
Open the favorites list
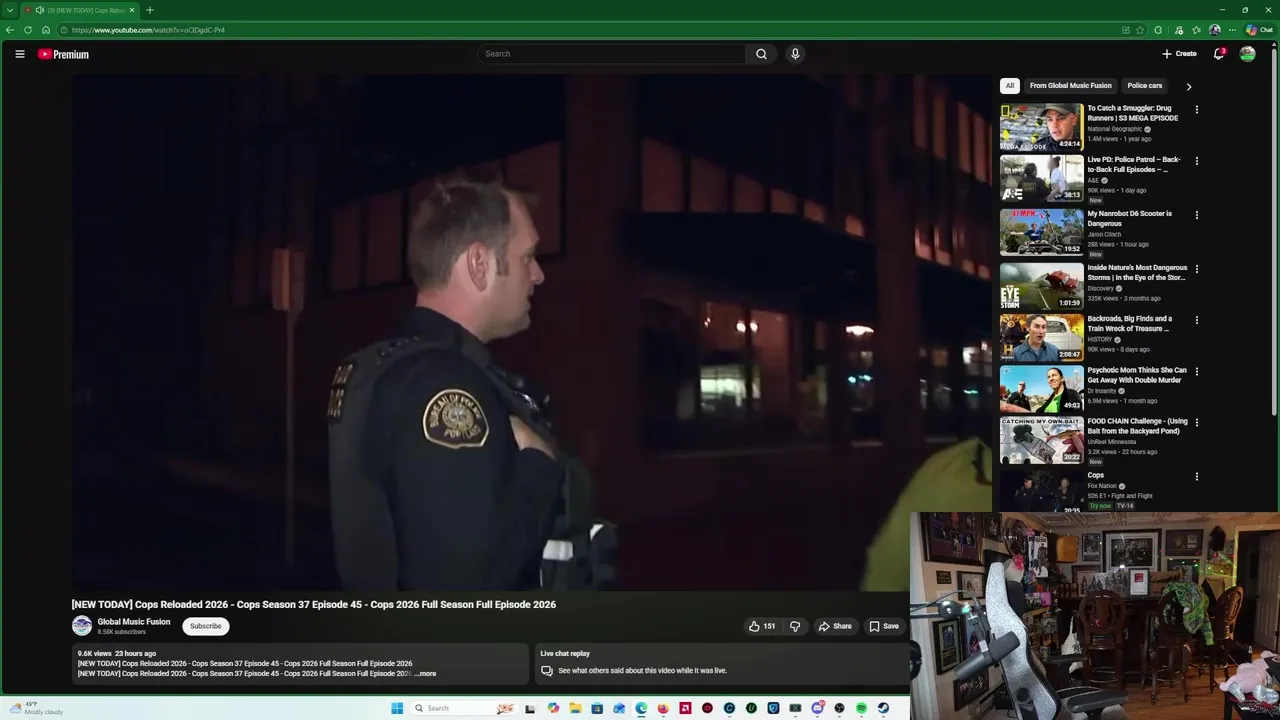1196,30
